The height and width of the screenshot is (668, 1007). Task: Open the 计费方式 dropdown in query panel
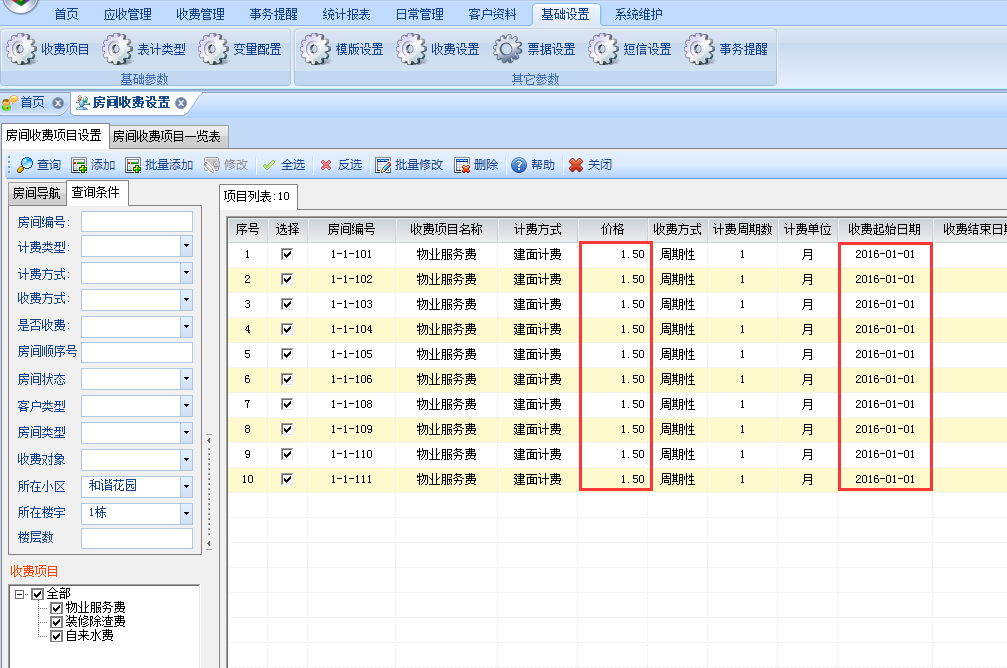186,273
